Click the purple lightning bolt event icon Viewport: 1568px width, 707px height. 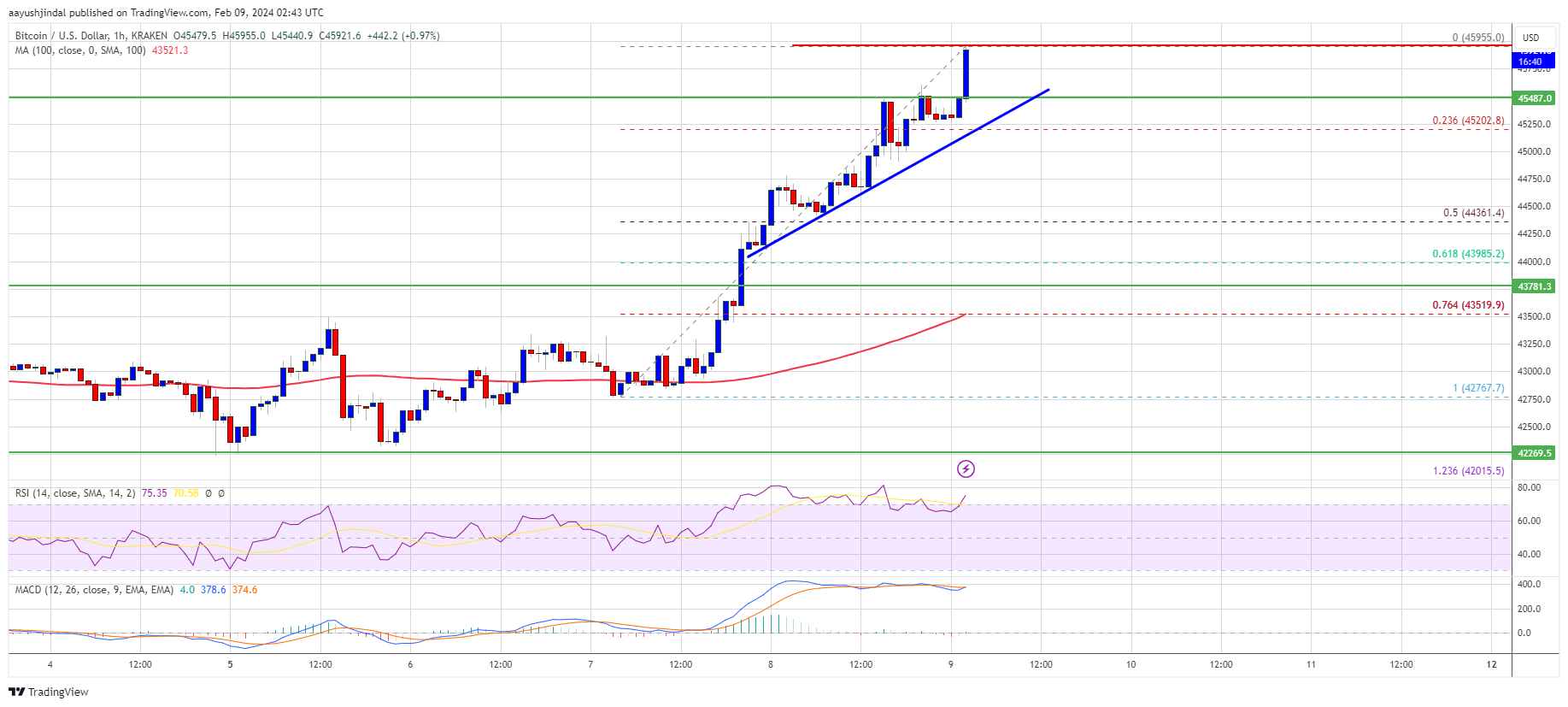966,468
